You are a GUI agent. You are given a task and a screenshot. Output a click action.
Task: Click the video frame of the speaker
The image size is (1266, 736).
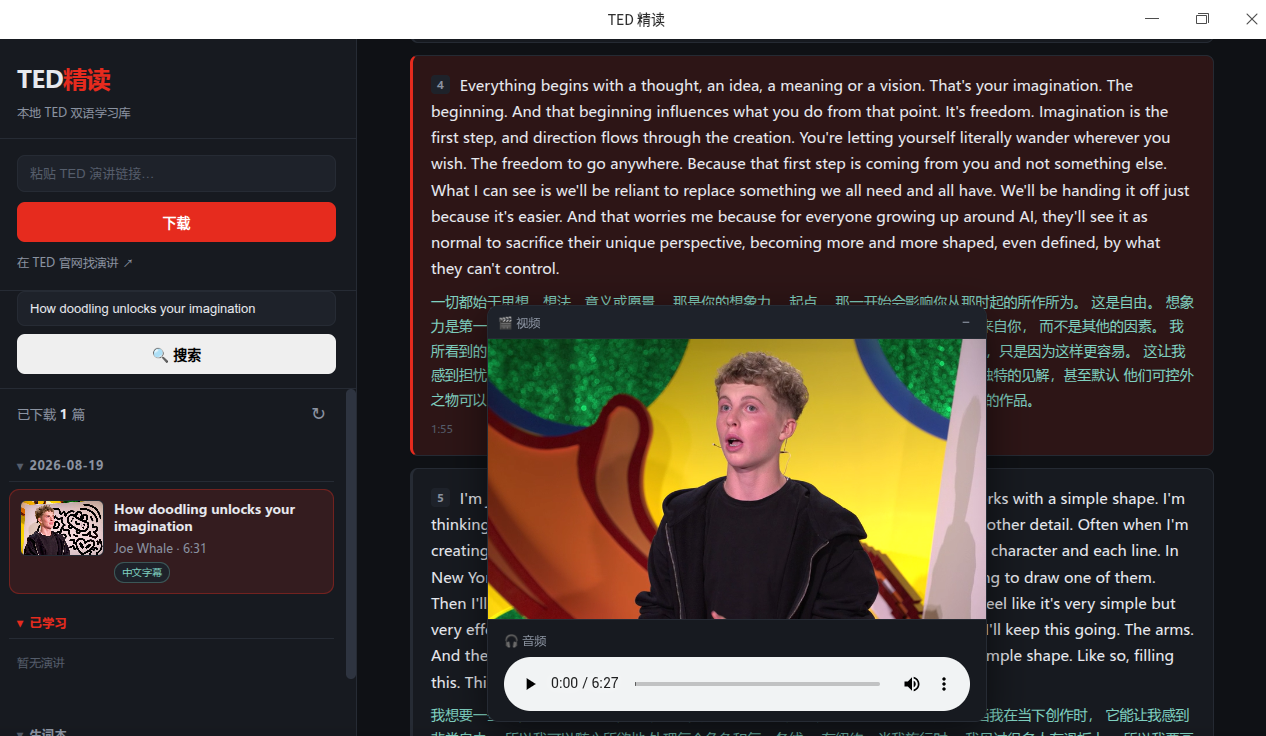click(x=737, y=479)
